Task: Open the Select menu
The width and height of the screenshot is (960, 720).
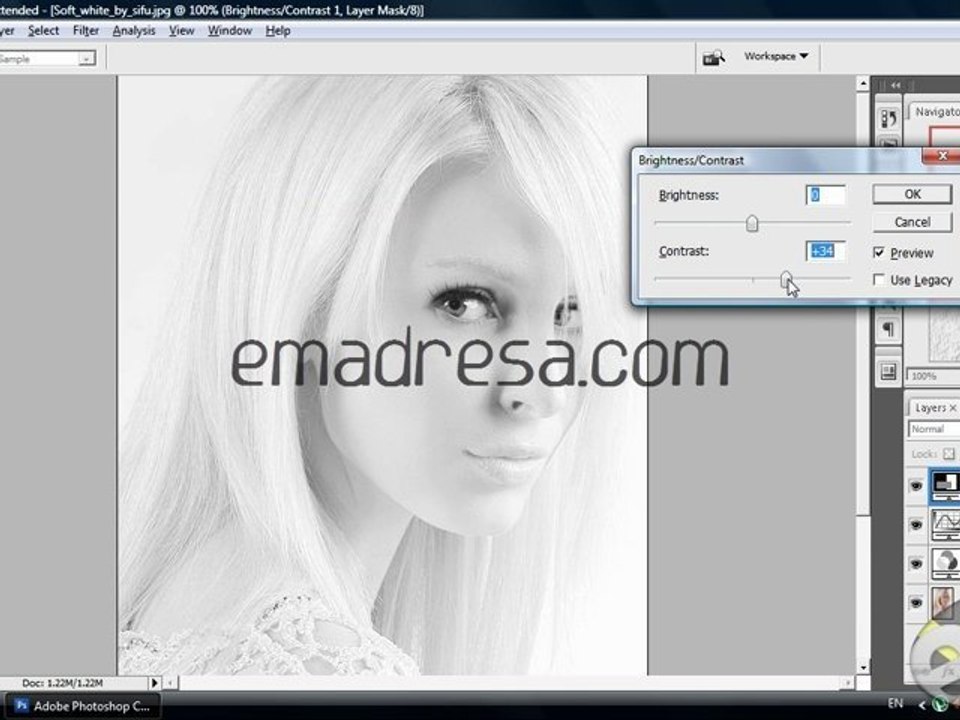Action: coord(43,31)
